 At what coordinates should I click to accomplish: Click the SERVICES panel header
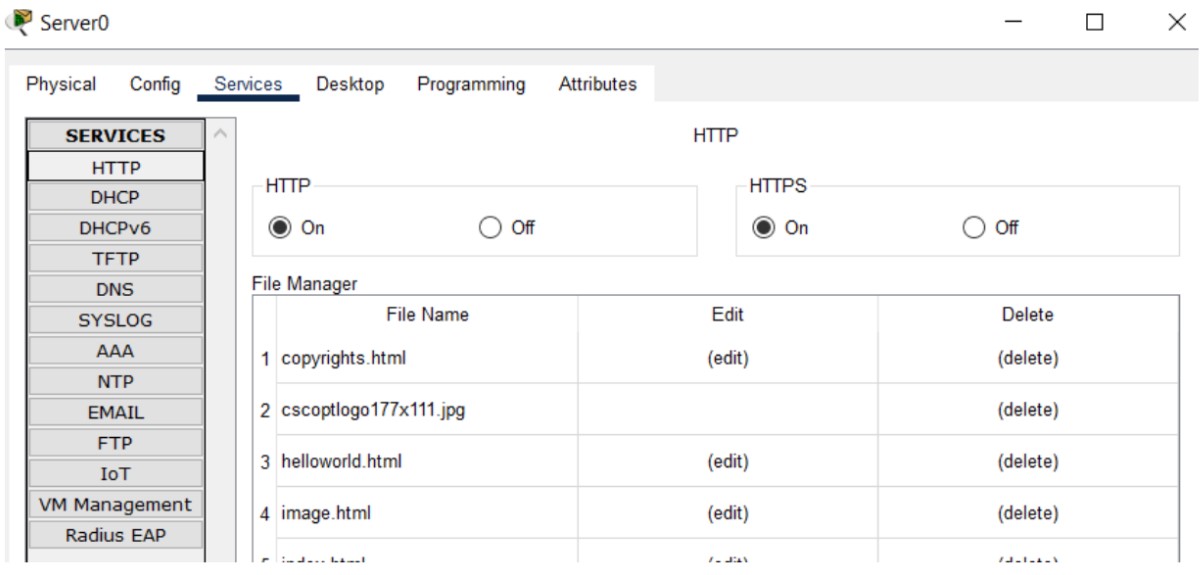(x=116, y=136)
